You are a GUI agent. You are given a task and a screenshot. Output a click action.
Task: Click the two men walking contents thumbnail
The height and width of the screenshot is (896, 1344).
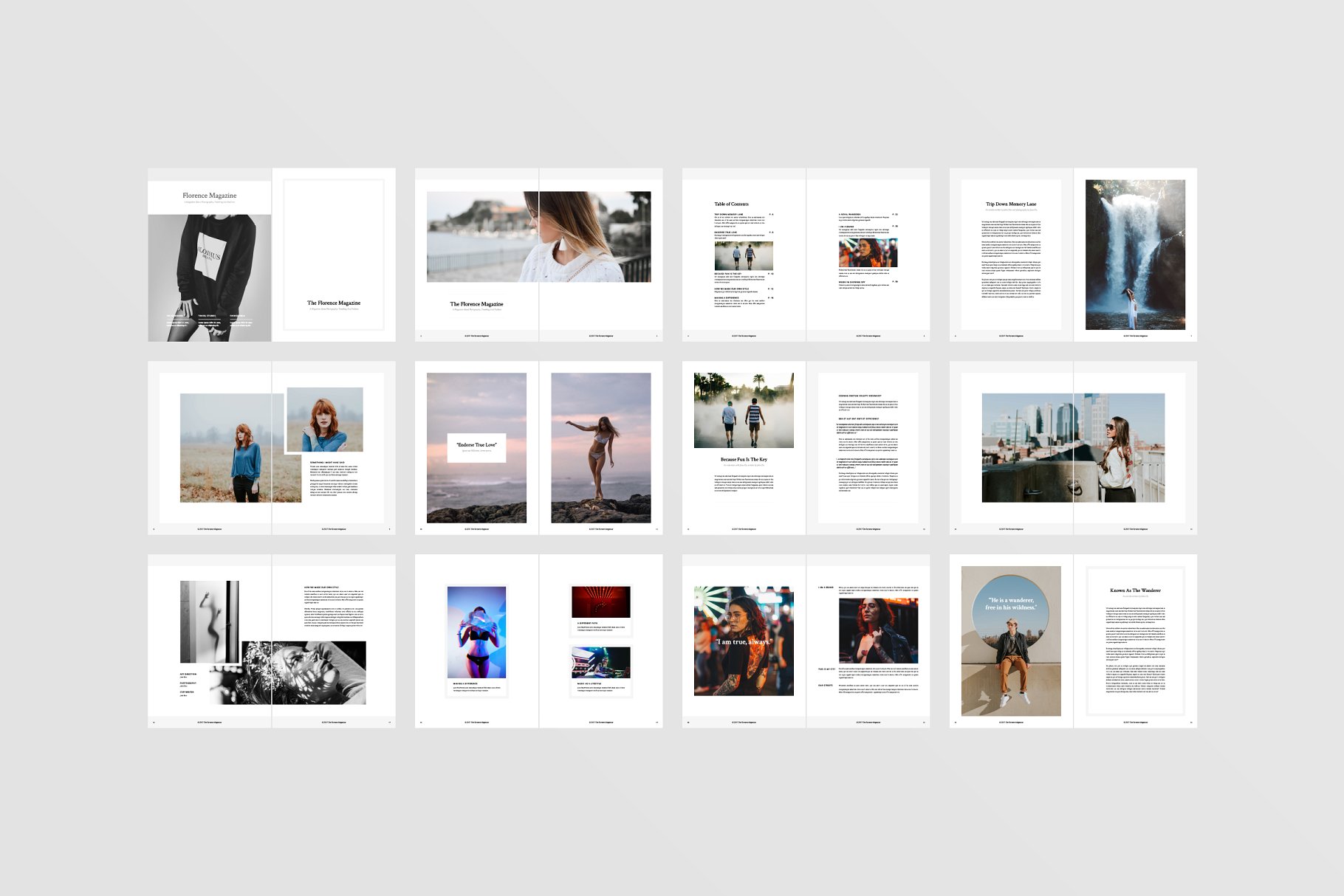coord(744,256)
